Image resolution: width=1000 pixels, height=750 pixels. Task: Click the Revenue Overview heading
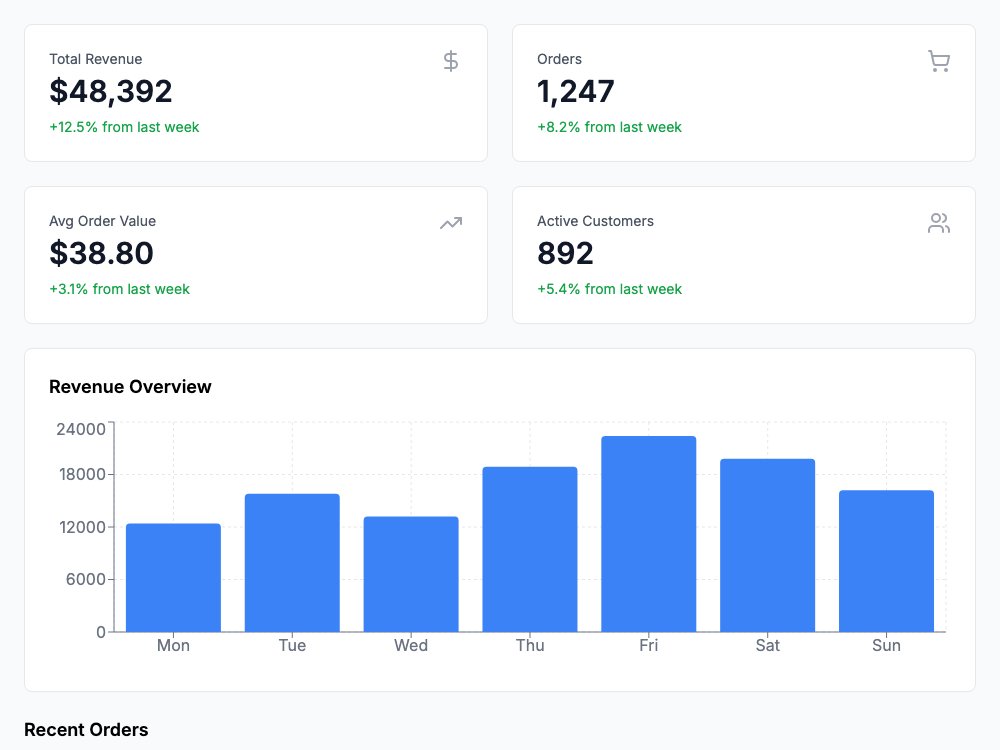(x=130, y=386)
